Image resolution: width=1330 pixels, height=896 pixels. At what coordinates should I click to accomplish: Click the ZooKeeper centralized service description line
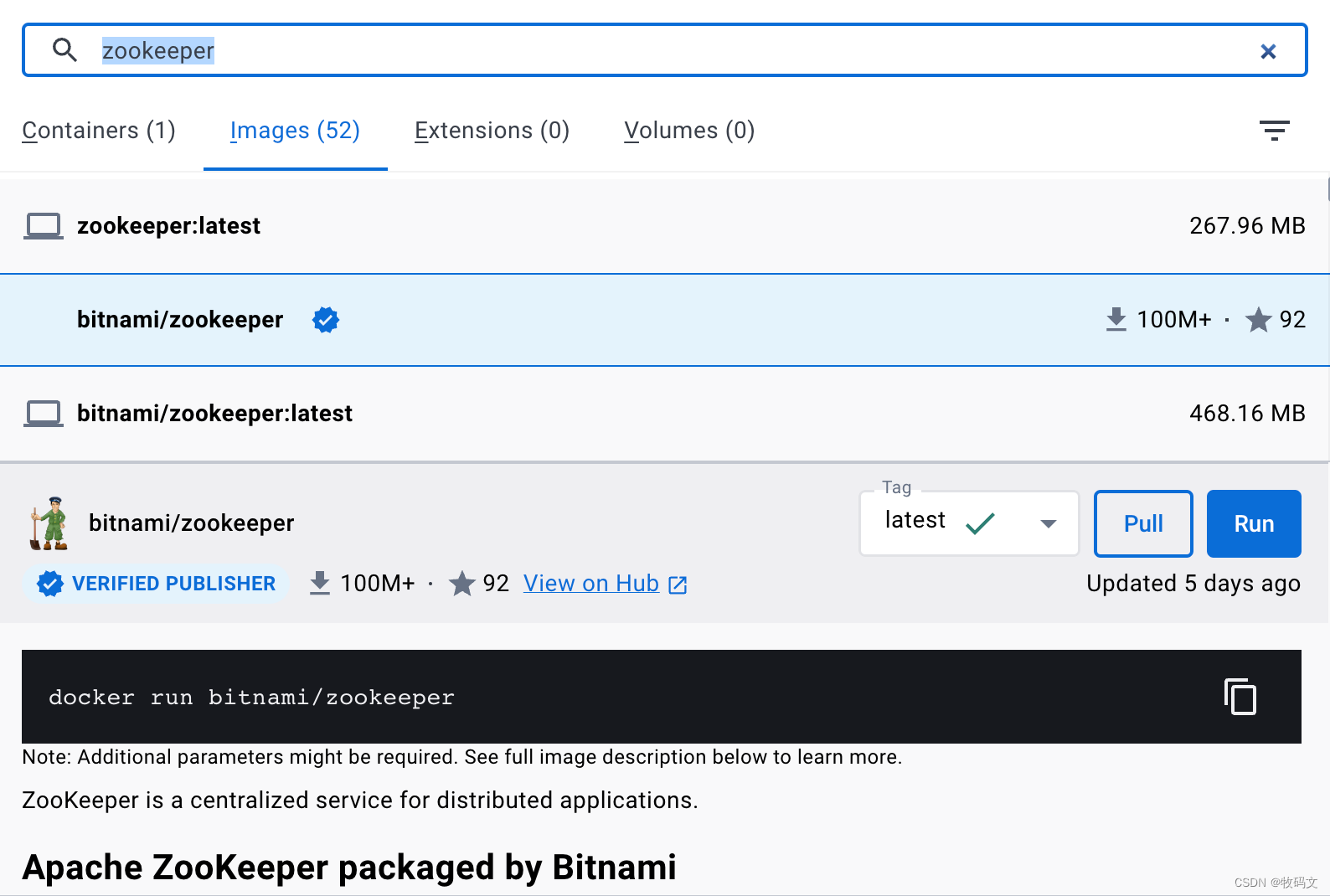[x=360, y=801]
